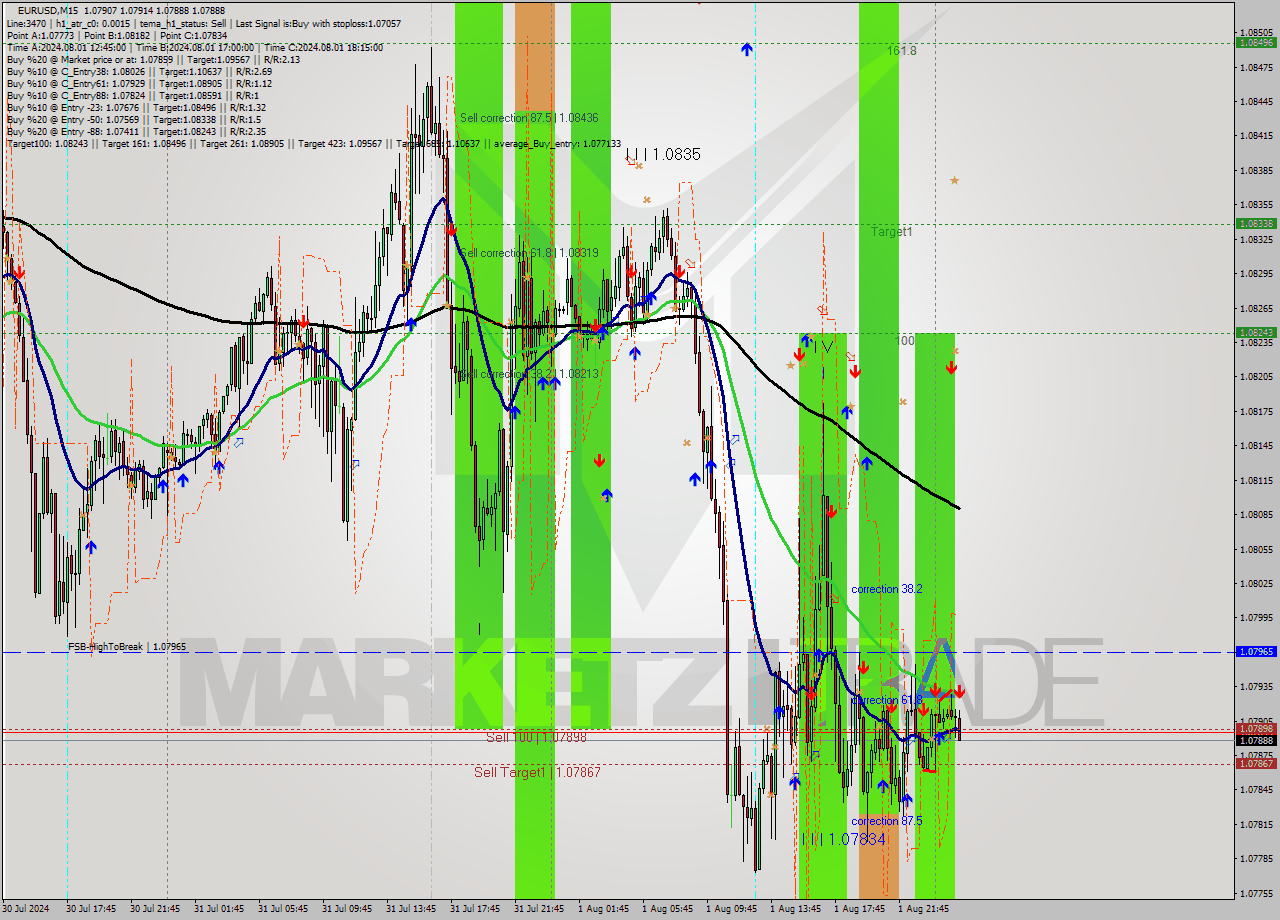Click the 1.08415 price scale value

pos(1256,136)
